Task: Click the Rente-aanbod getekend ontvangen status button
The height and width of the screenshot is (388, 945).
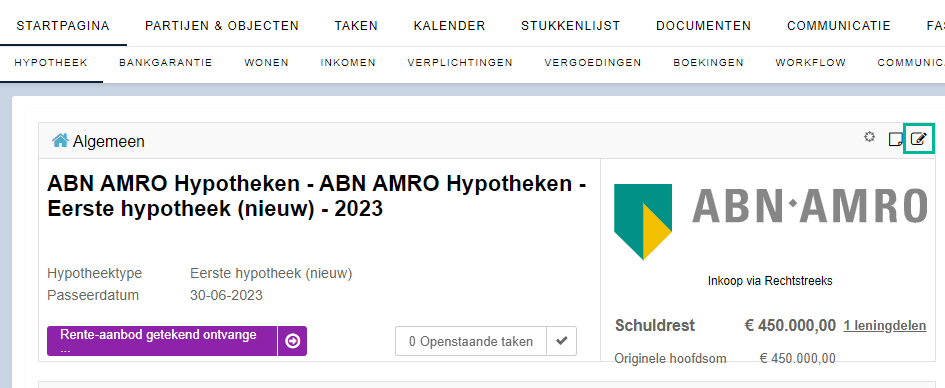Action: (x=162, y=341)
